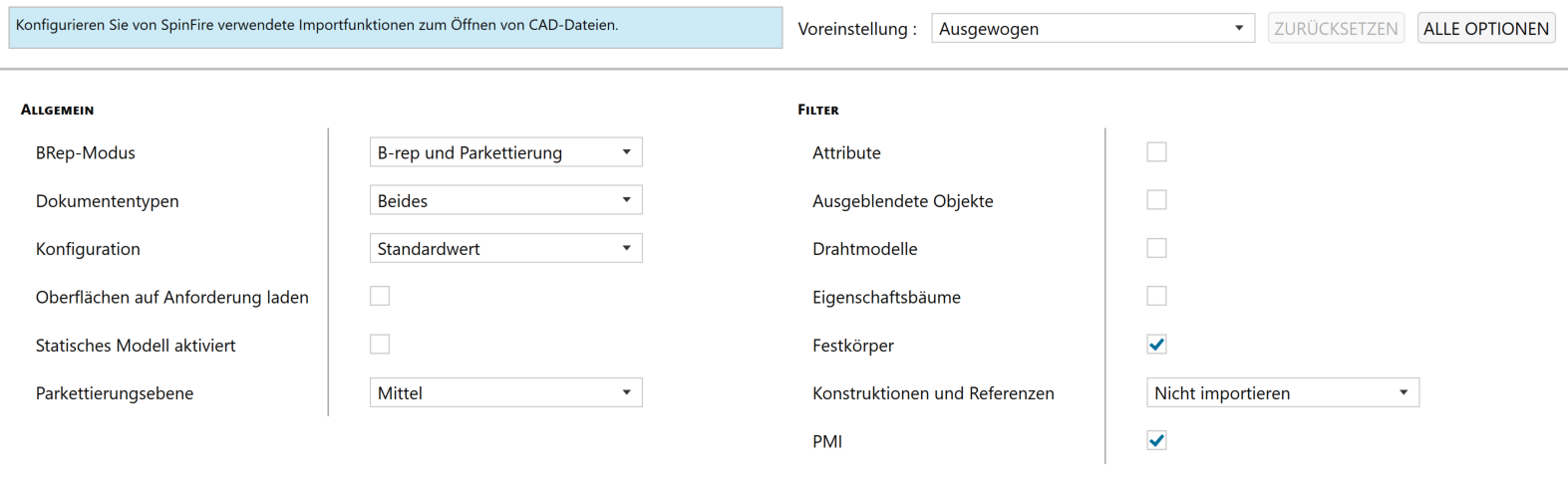Click the ZURÜCKSETZEN button
The image size is (1568, 481).
pyautogui.click(x=1336, y=29)
